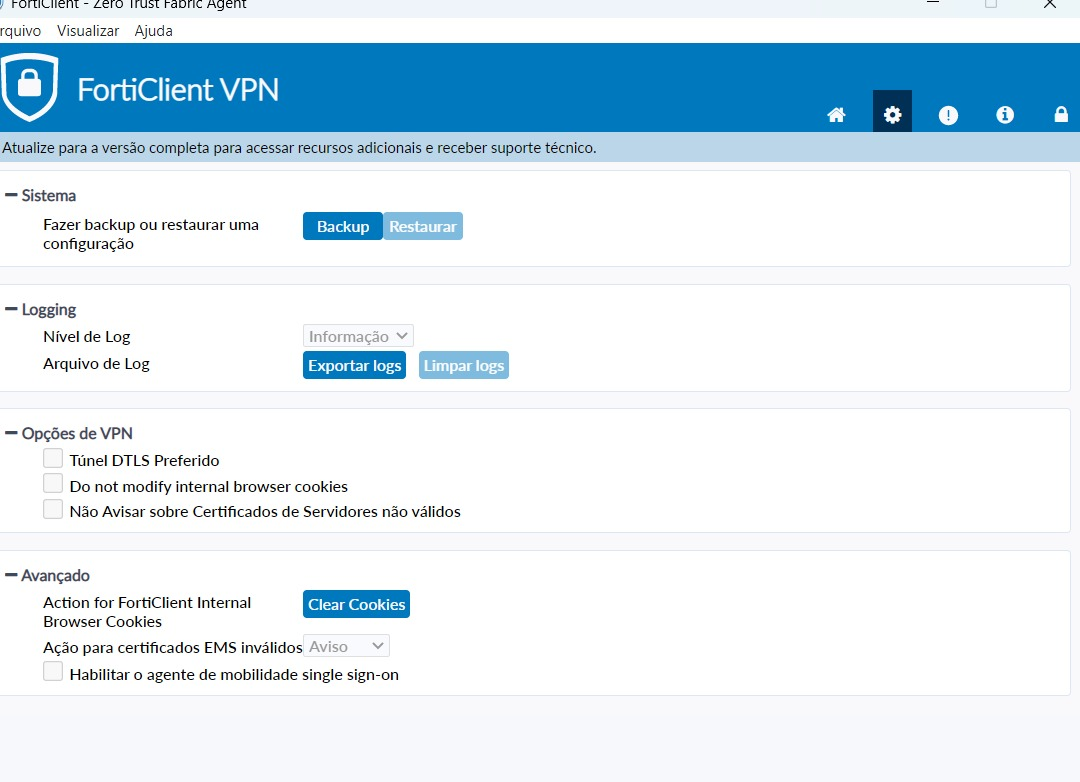Image resolution: width=1080 pixels, height=782 pixels.
Task: Toggle Não Avisar sobre Certificados checkbox
Action: (53, 509)
